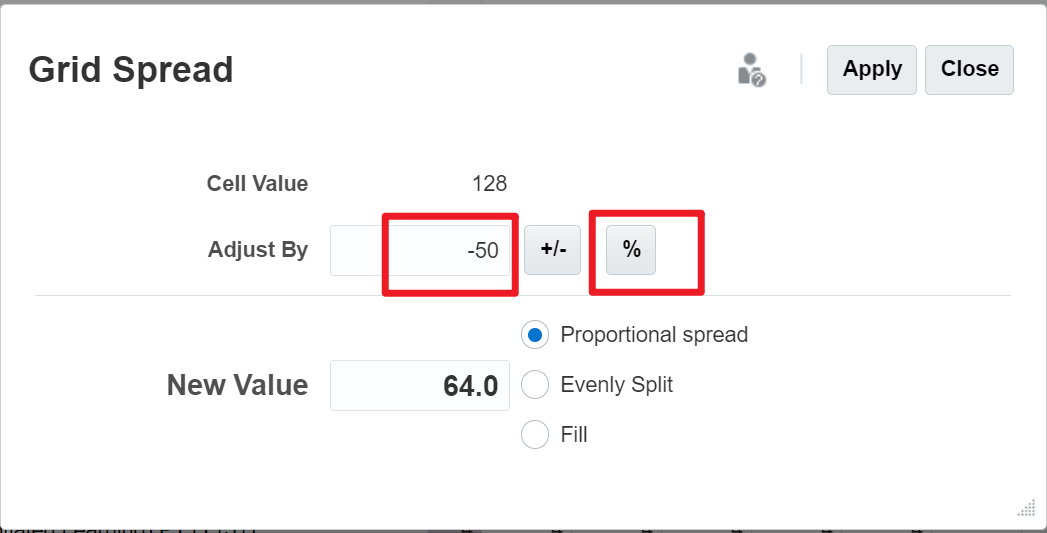Click the Adjust By label
The height and width of the screenshot is (533, 1047).
click(x=258, y=250)
